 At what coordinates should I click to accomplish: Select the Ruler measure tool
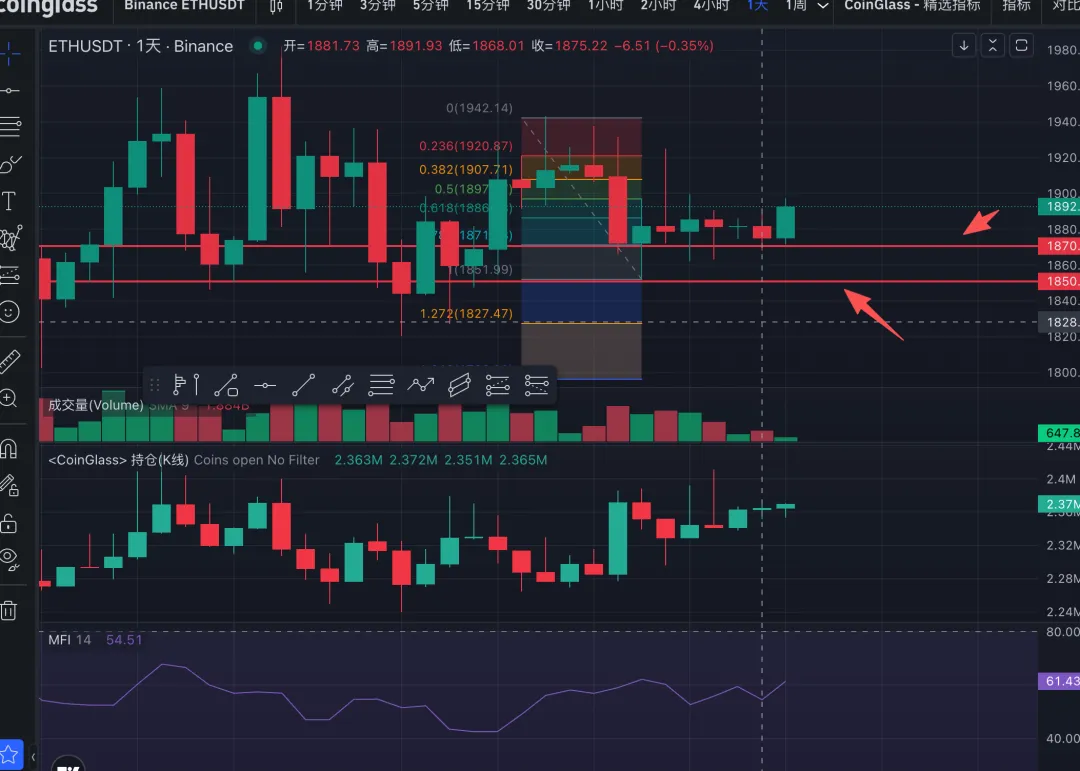coord(10,362)
